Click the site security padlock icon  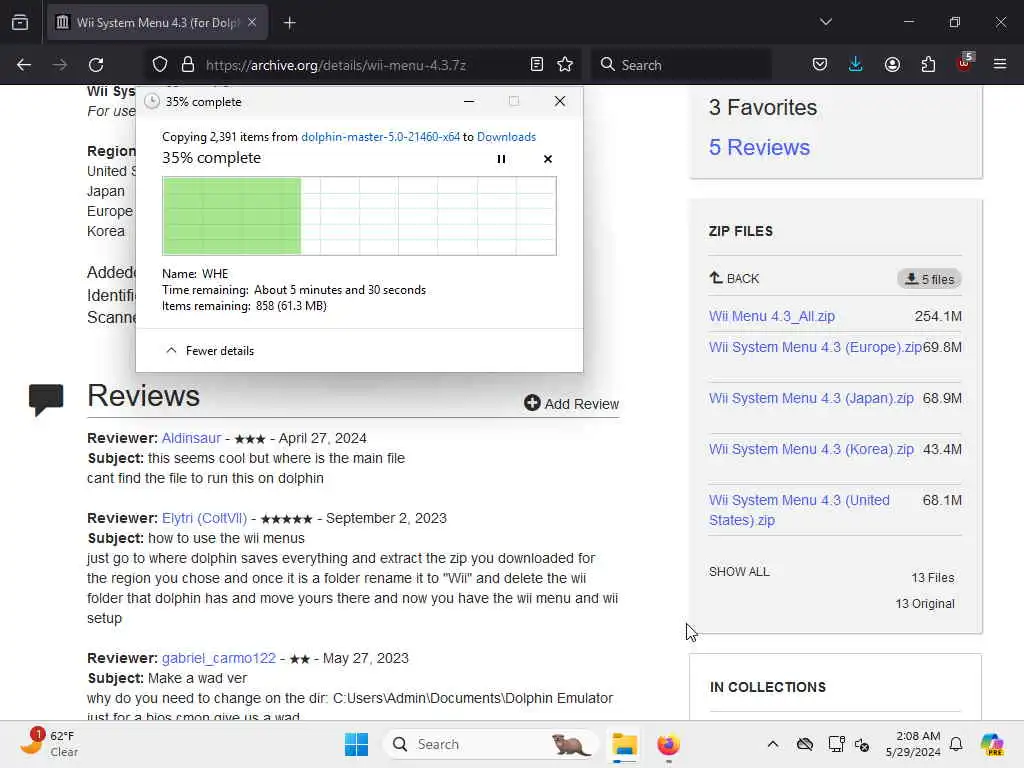pos(188,65)
